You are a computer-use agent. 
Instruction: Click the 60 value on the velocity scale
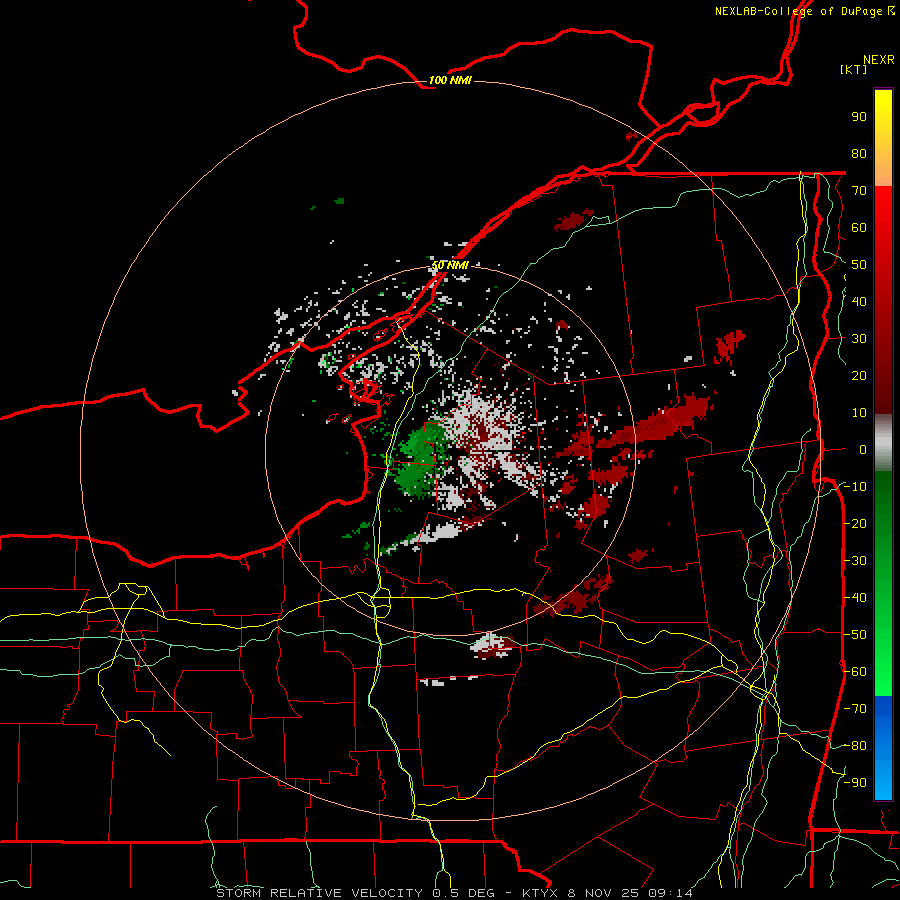pos(859,228)
